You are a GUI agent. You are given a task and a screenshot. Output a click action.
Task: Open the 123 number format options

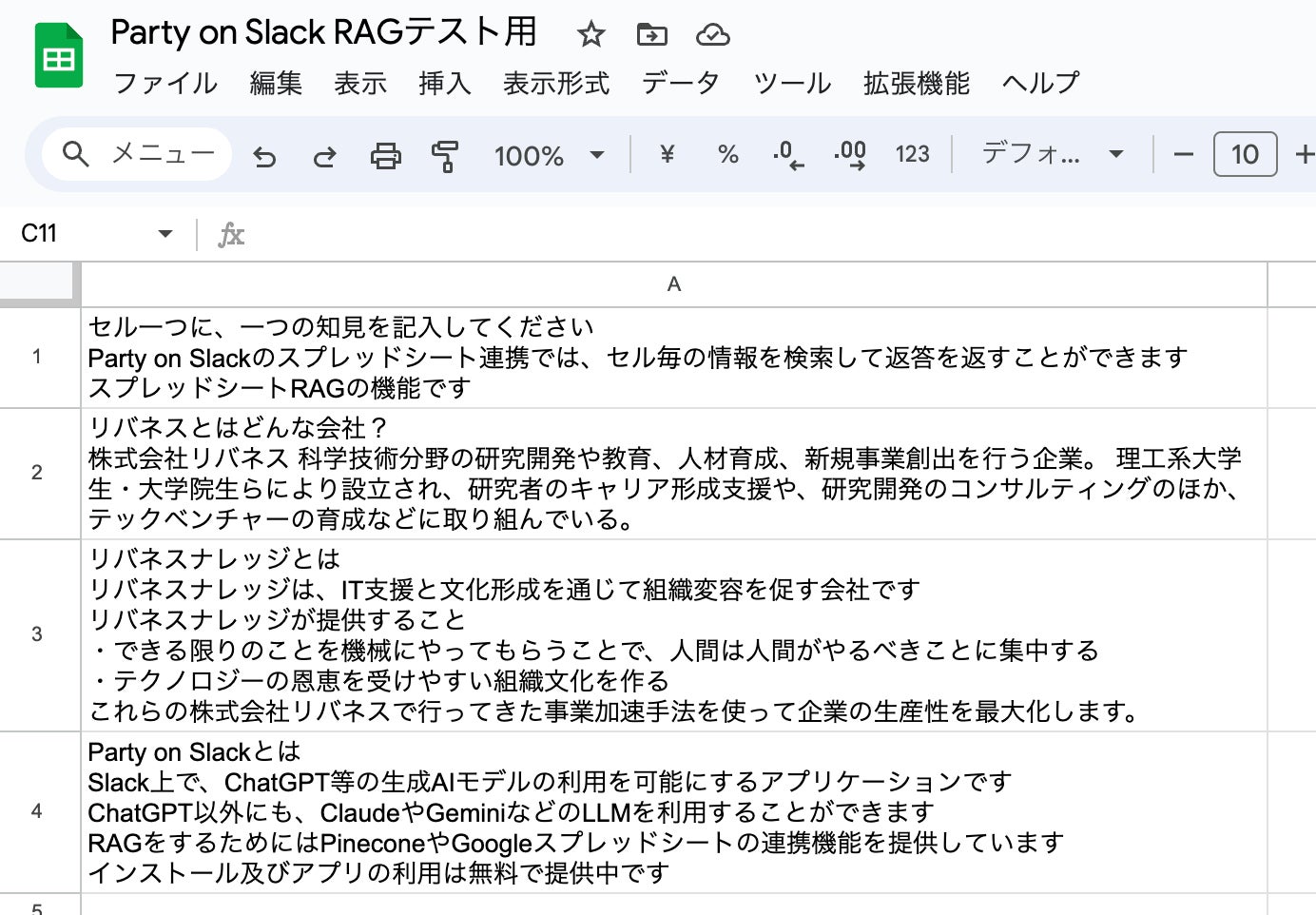click(912, 154)
